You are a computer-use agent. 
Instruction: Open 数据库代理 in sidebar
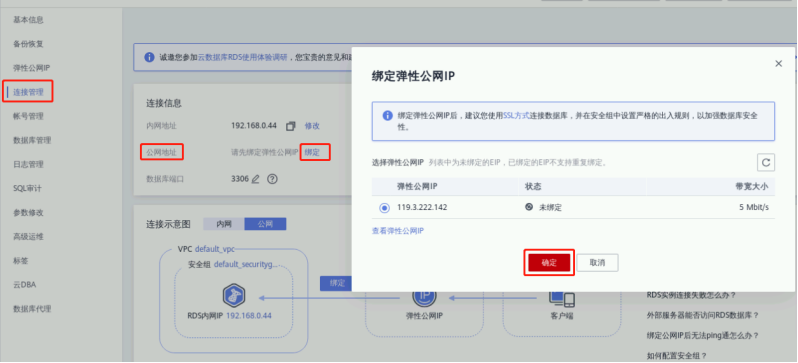pos(32,309)
